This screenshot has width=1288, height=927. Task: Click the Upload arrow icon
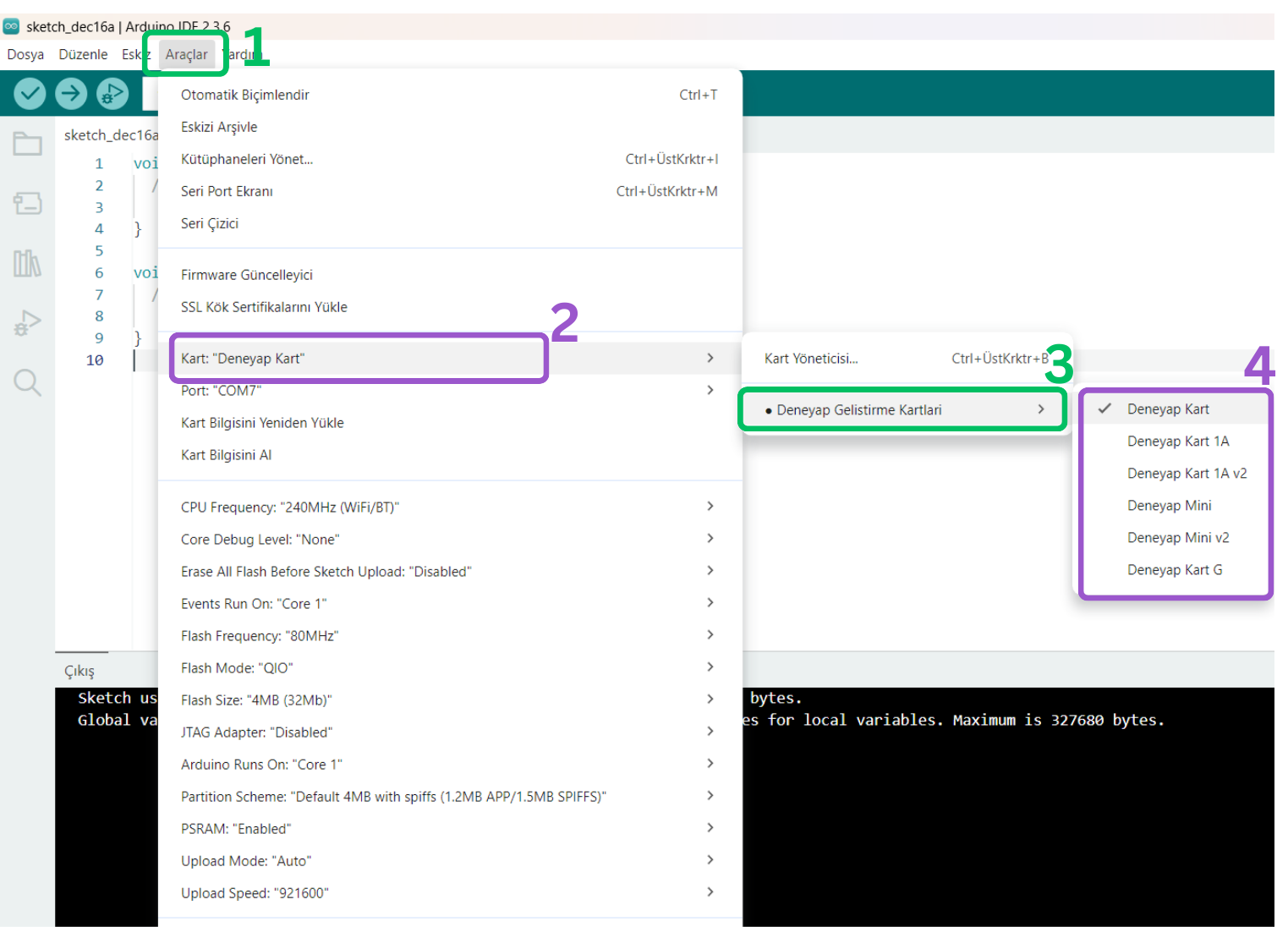tap(71, 93)
